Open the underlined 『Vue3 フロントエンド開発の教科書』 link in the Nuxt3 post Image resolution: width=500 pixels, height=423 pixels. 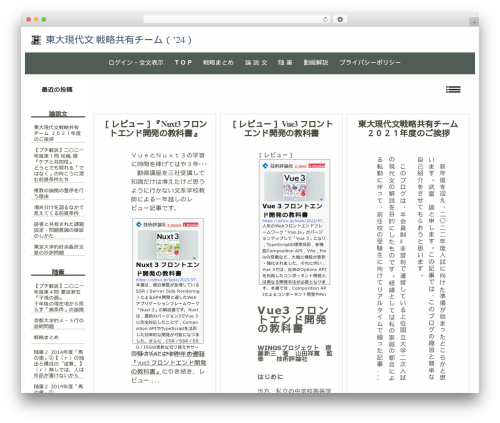click(x=168, y=367)
